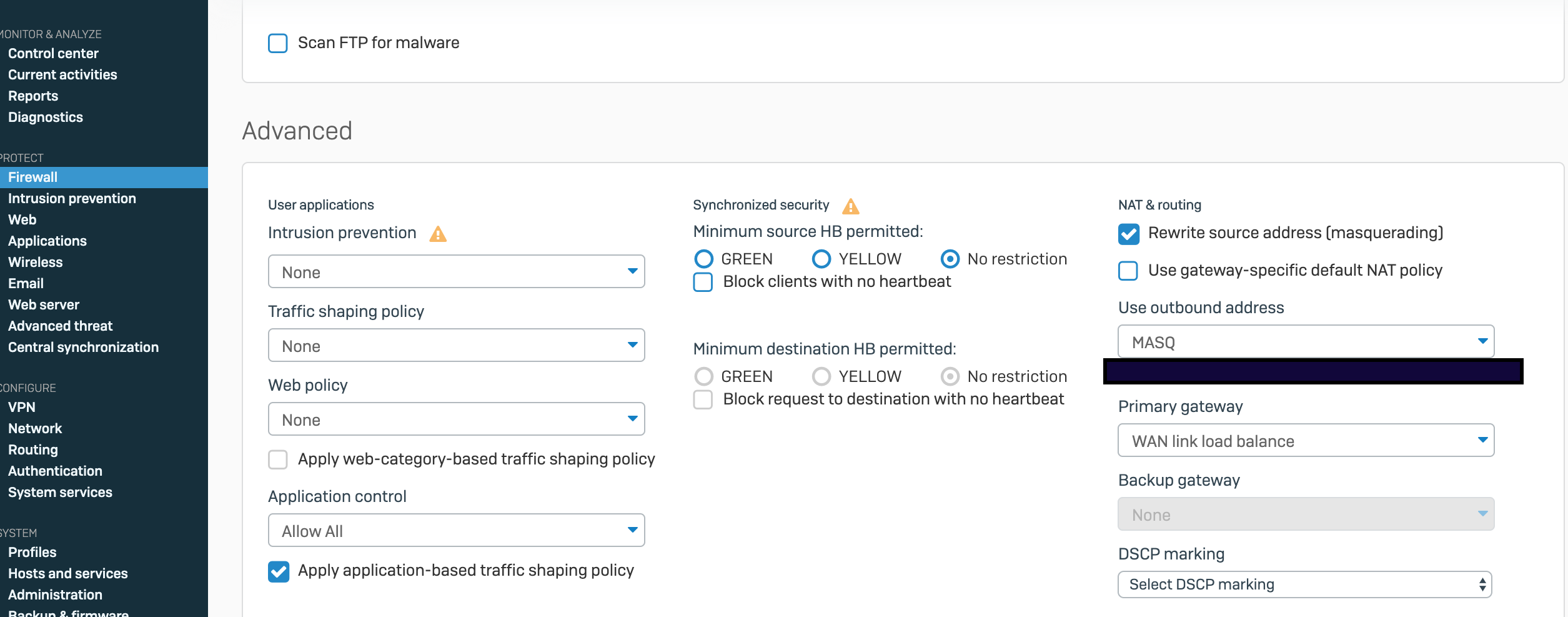Click the Intrusion prevention warning icon
This screenshot has width=1568, height=617.
(x=438, y=234)
